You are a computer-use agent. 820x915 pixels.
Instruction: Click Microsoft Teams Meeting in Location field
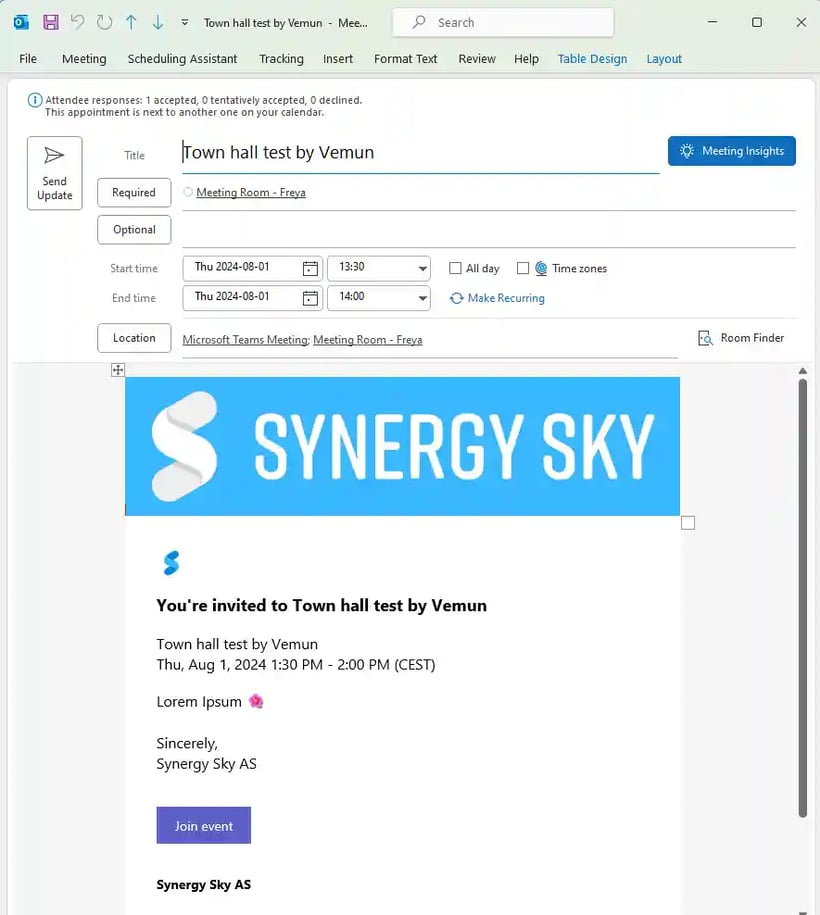pos(245,340)
